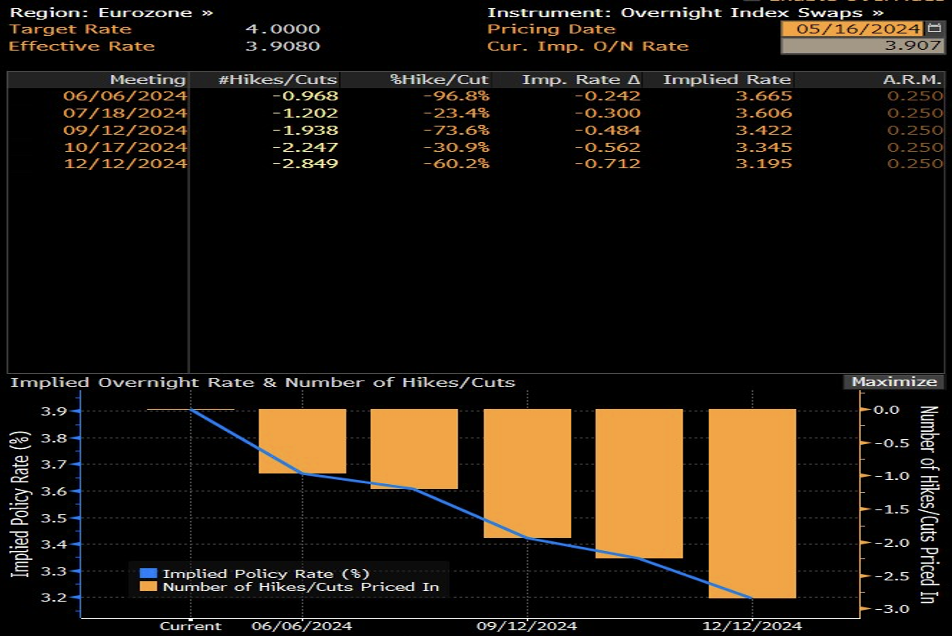Click the blue Implied Policy Rate legend swatch
952x636 pixels.
coord(148,573)
